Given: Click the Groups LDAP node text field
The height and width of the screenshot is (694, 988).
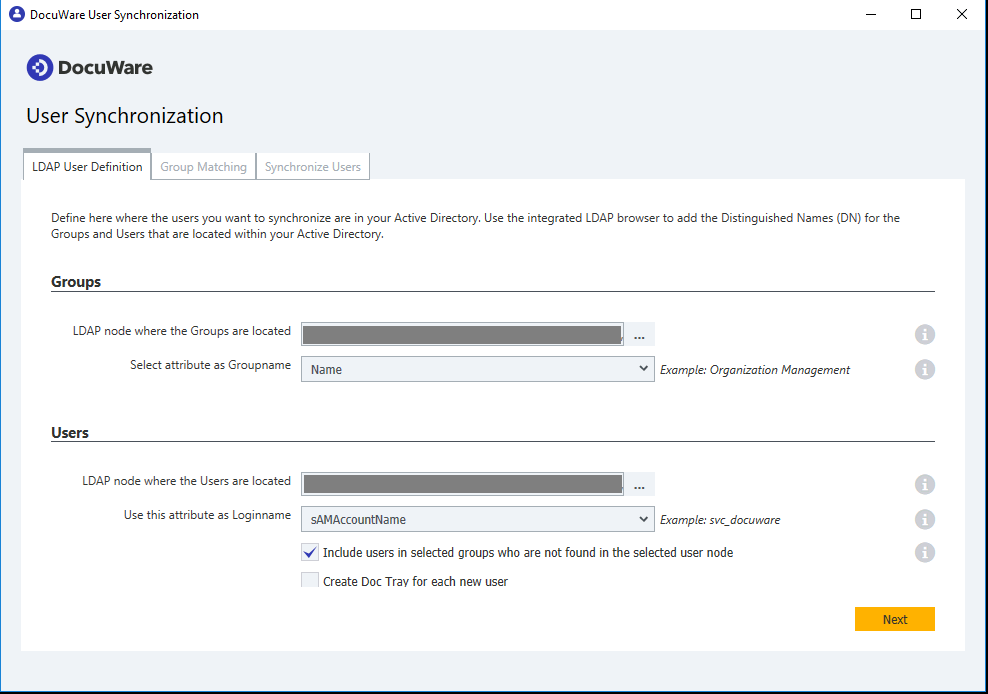Looking at the screenshot, I should point(462,334).
